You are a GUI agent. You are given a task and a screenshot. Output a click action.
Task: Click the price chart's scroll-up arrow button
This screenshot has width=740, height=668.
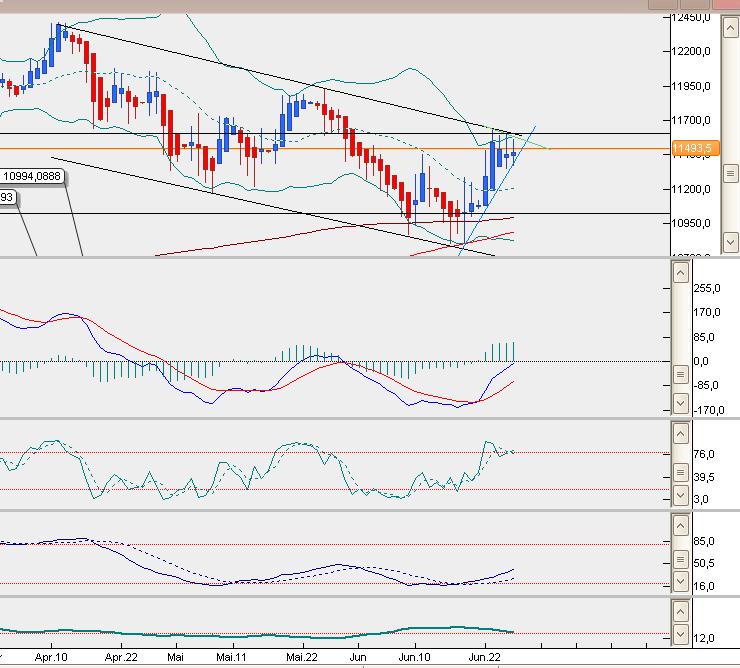(730, 28)
